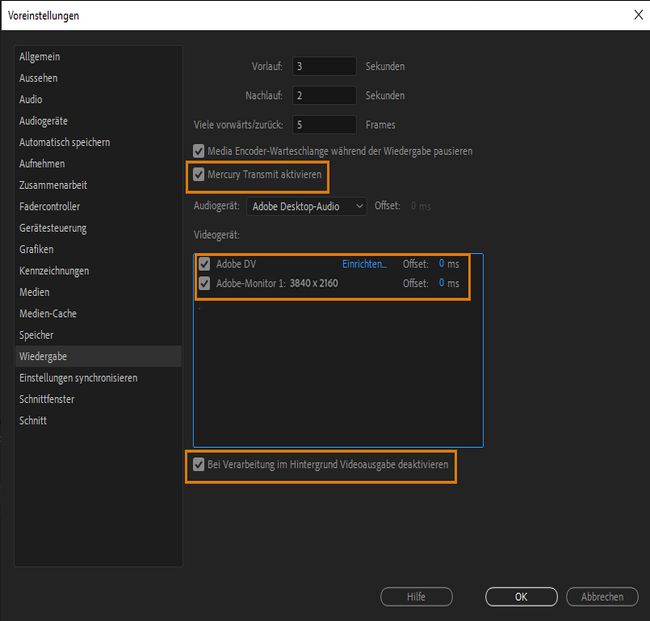Viewport: 650px width, 621px height.
Task: Click the Adobe DV offset value
Action: point(441,264)
